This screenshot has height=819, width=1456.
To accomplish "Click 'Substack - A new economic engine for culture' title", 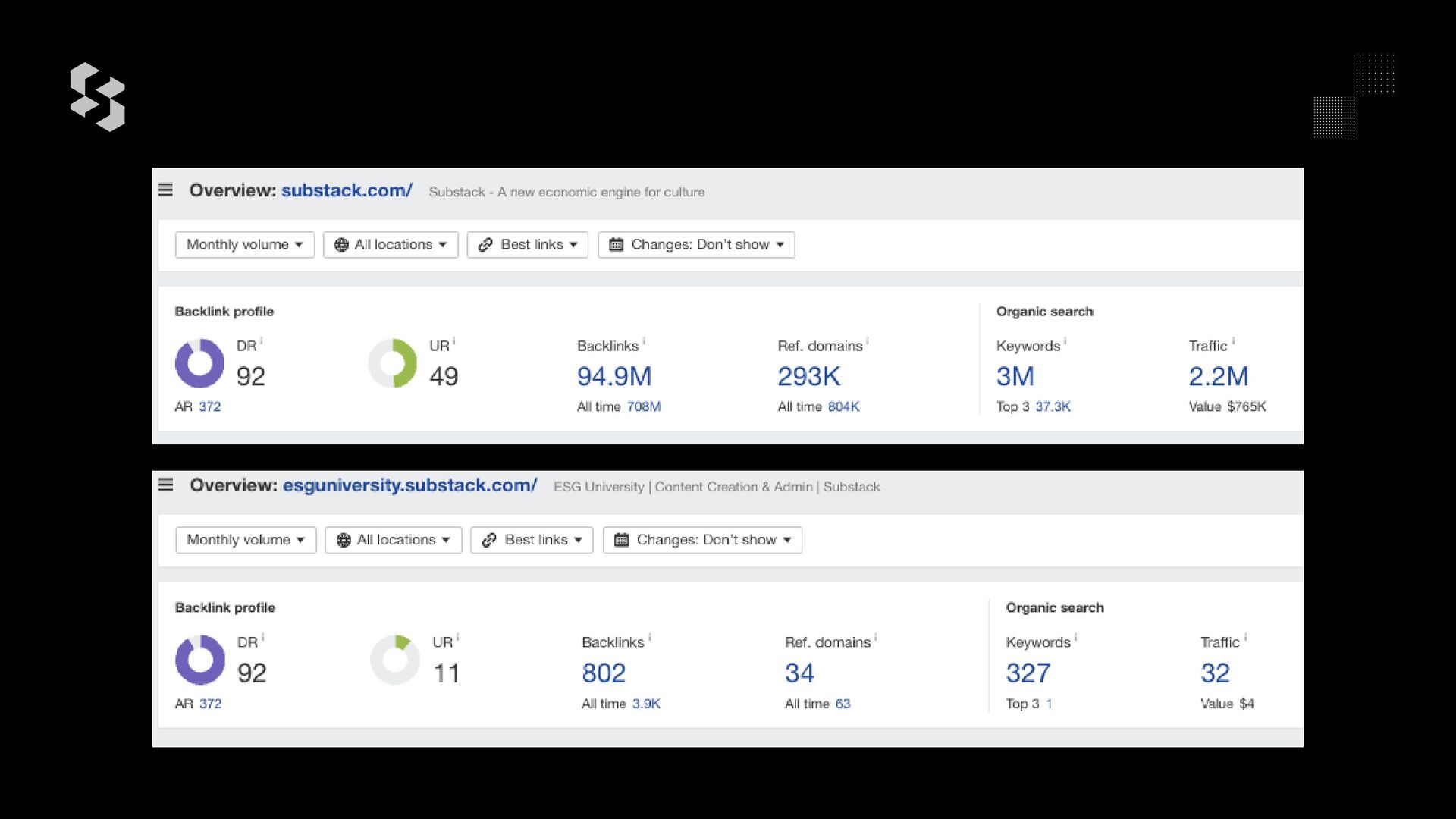I will [566, 192].
